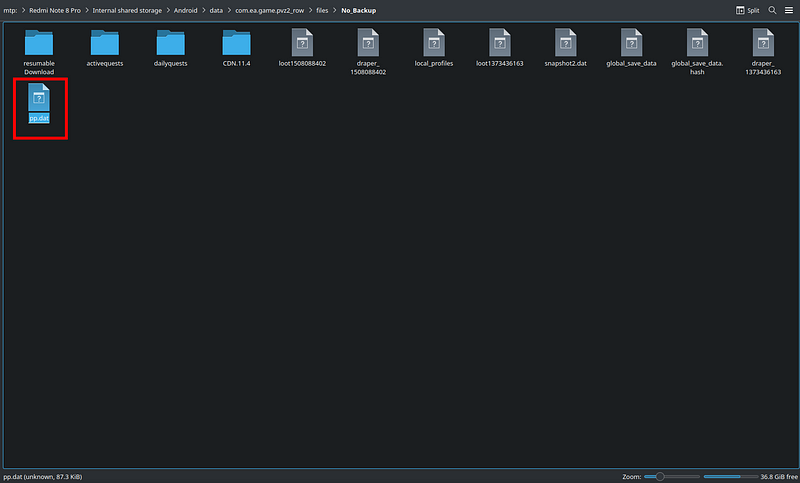The width and height of the screenshot is (800, 483).
Task: Navigate to mtp: in breadcrumb
Action: pyautogui.click(x=10, y=10)
